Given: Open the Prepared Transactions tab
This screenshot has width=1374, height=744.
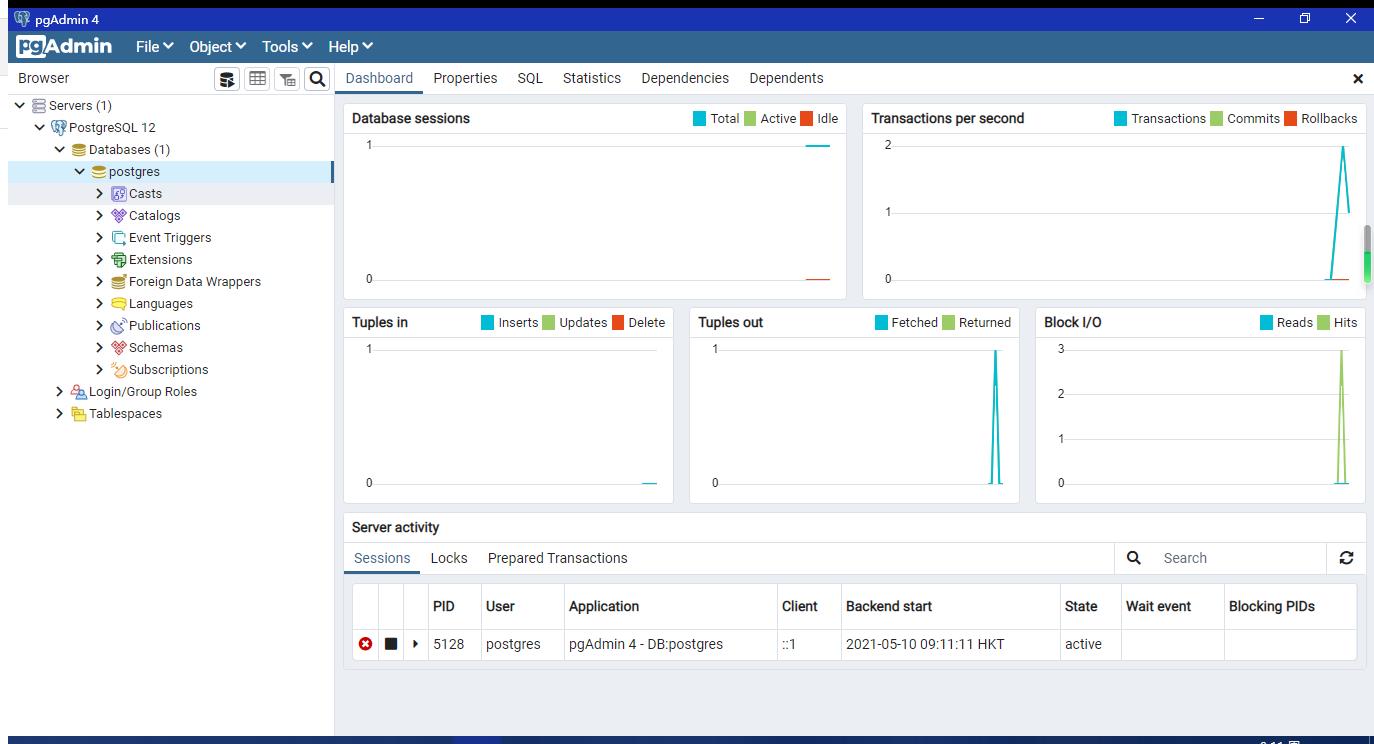Looking at the screenshot, I should pos(558,558).
